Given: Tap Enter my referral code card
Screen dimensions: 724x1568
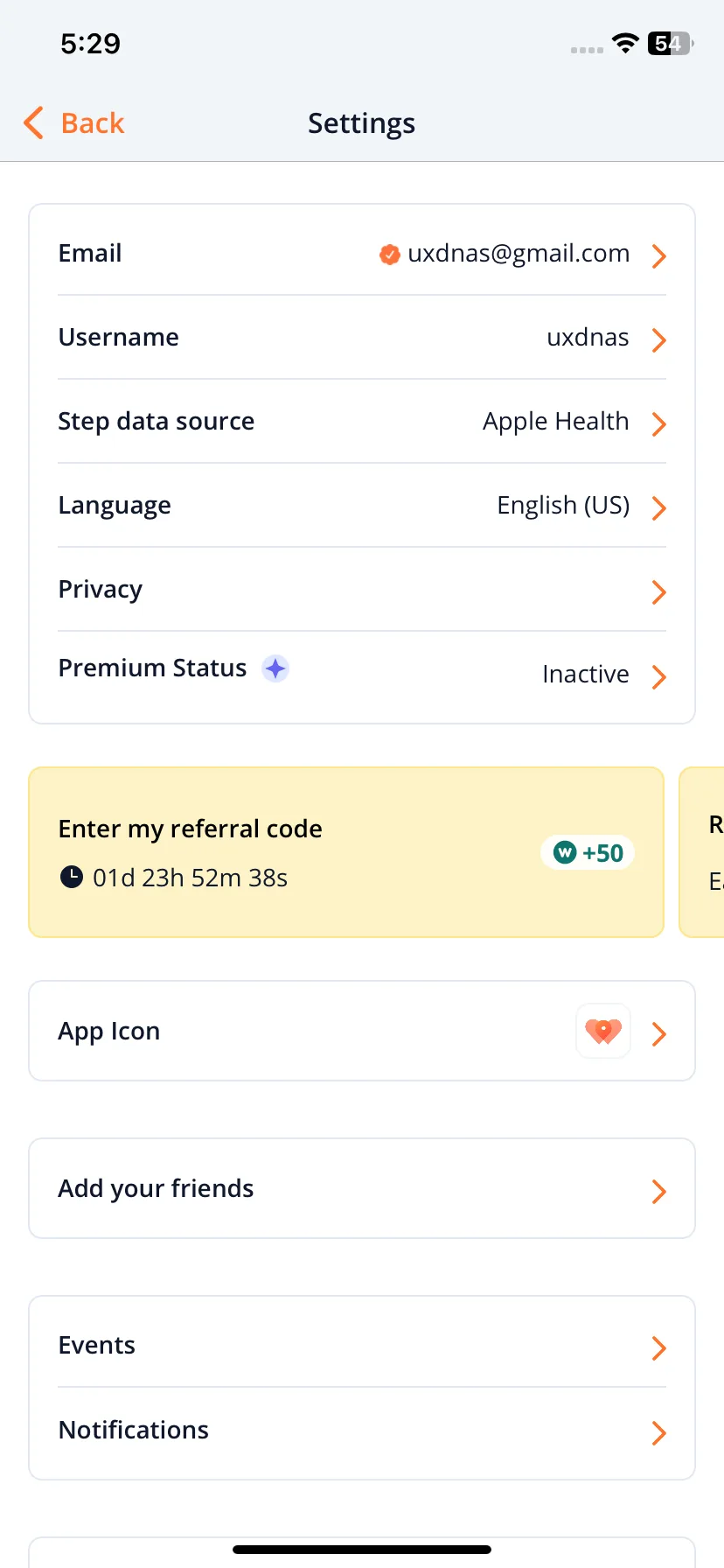Looking at the screenshot, I should 346,852.
